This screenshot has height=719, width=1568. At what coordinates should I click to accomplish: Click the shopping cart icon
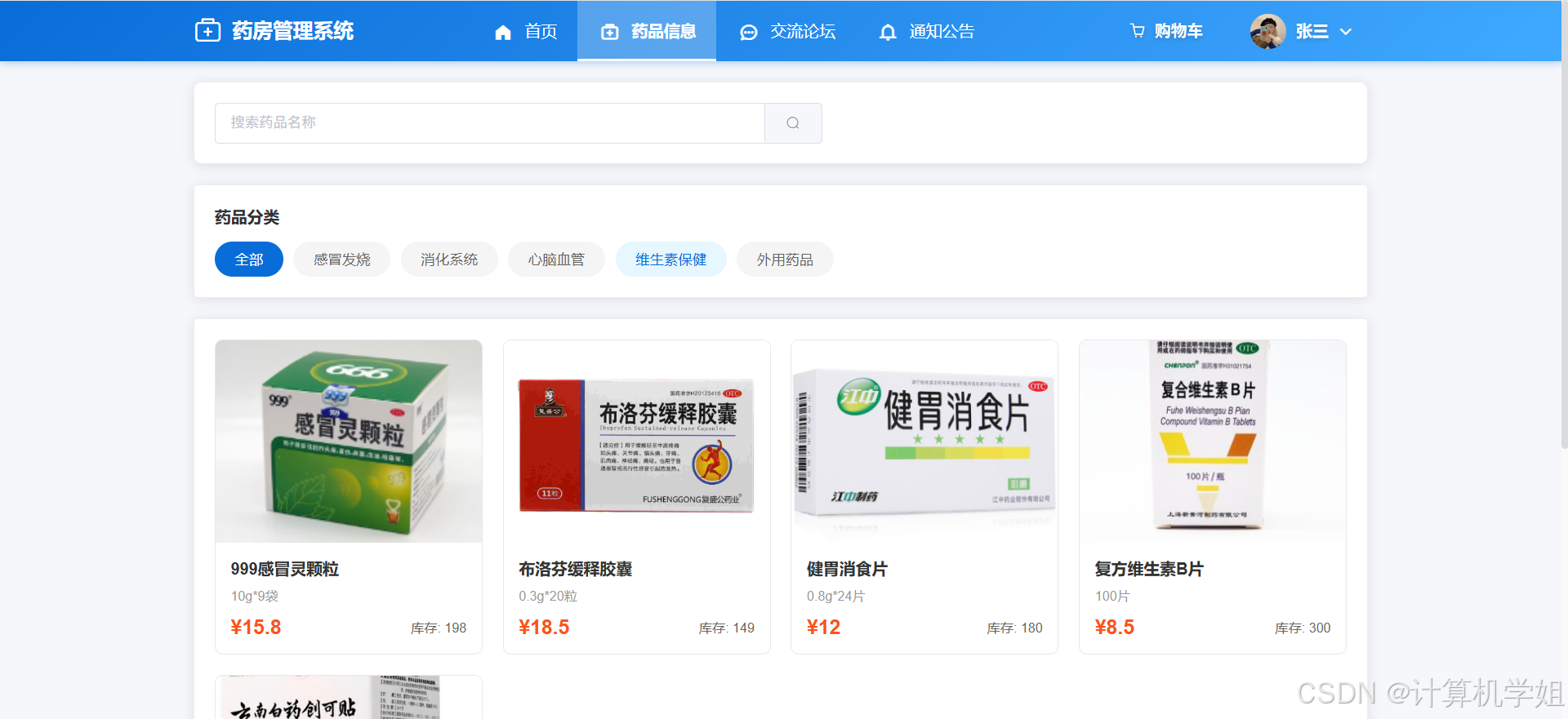tap(1137, 31)
